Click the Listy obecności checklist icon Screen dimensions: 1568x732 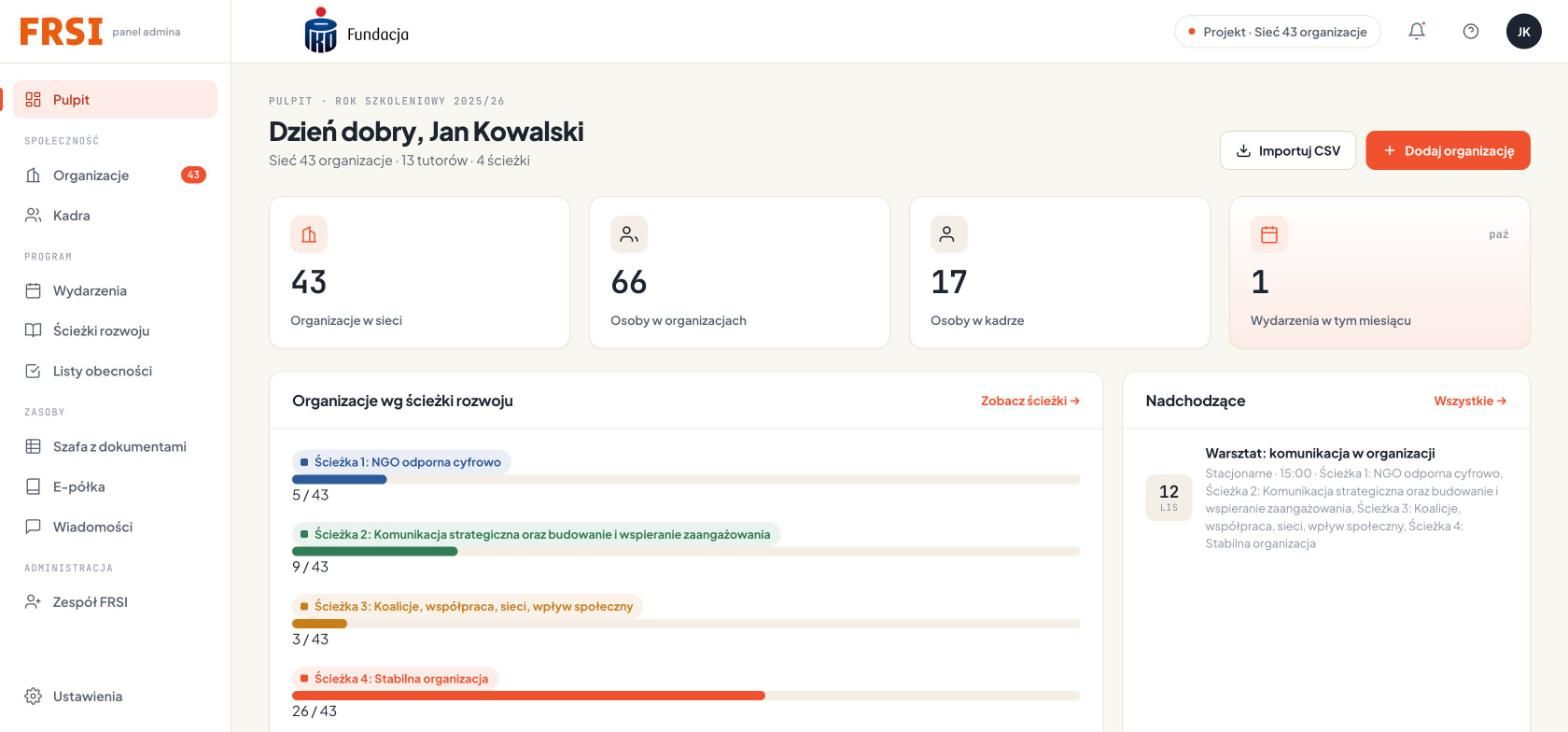click(x=33, y=371)
